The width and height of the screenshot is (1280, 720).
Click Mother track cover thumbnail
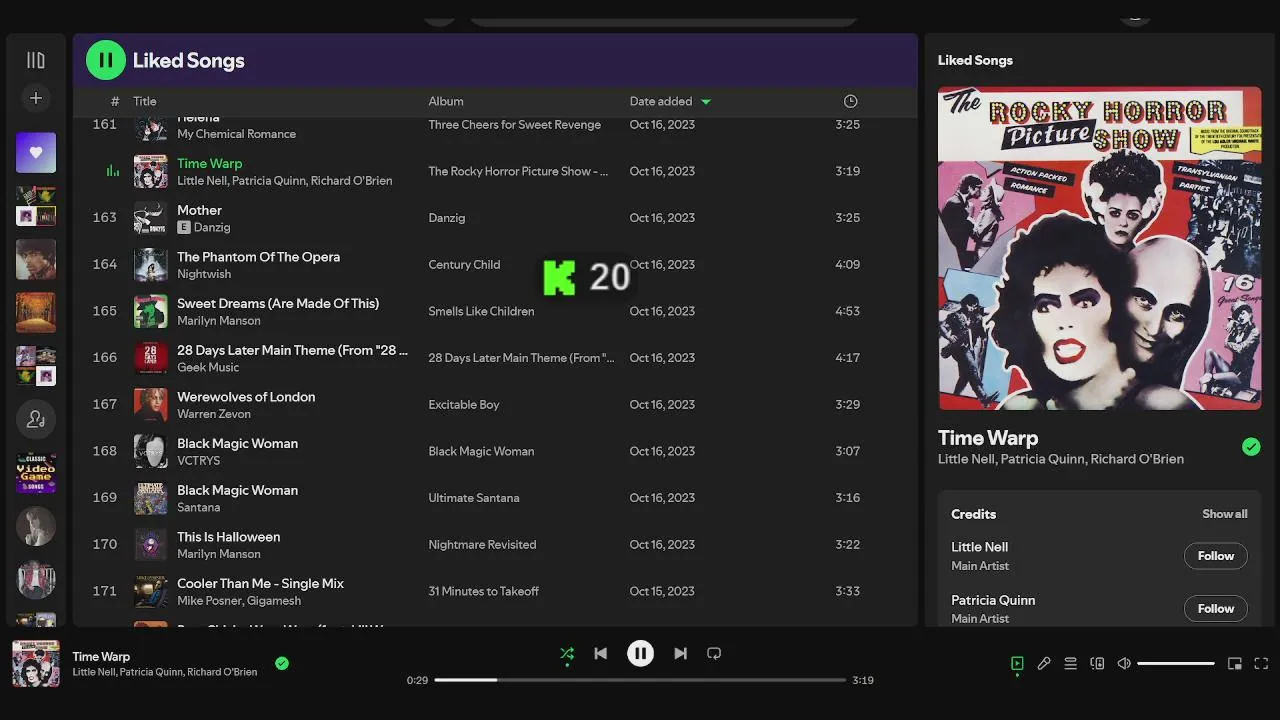pos(151,218)
